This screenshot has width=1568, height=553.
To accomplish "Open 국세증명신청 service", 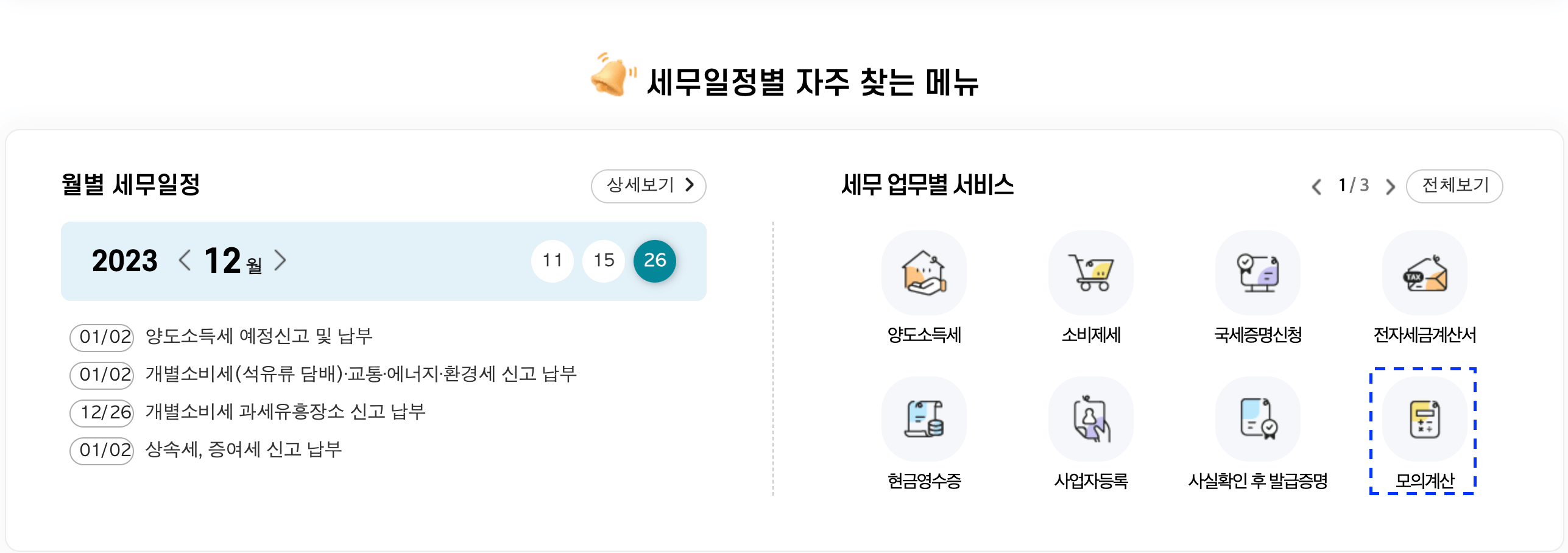I will tap(1257, 273).
